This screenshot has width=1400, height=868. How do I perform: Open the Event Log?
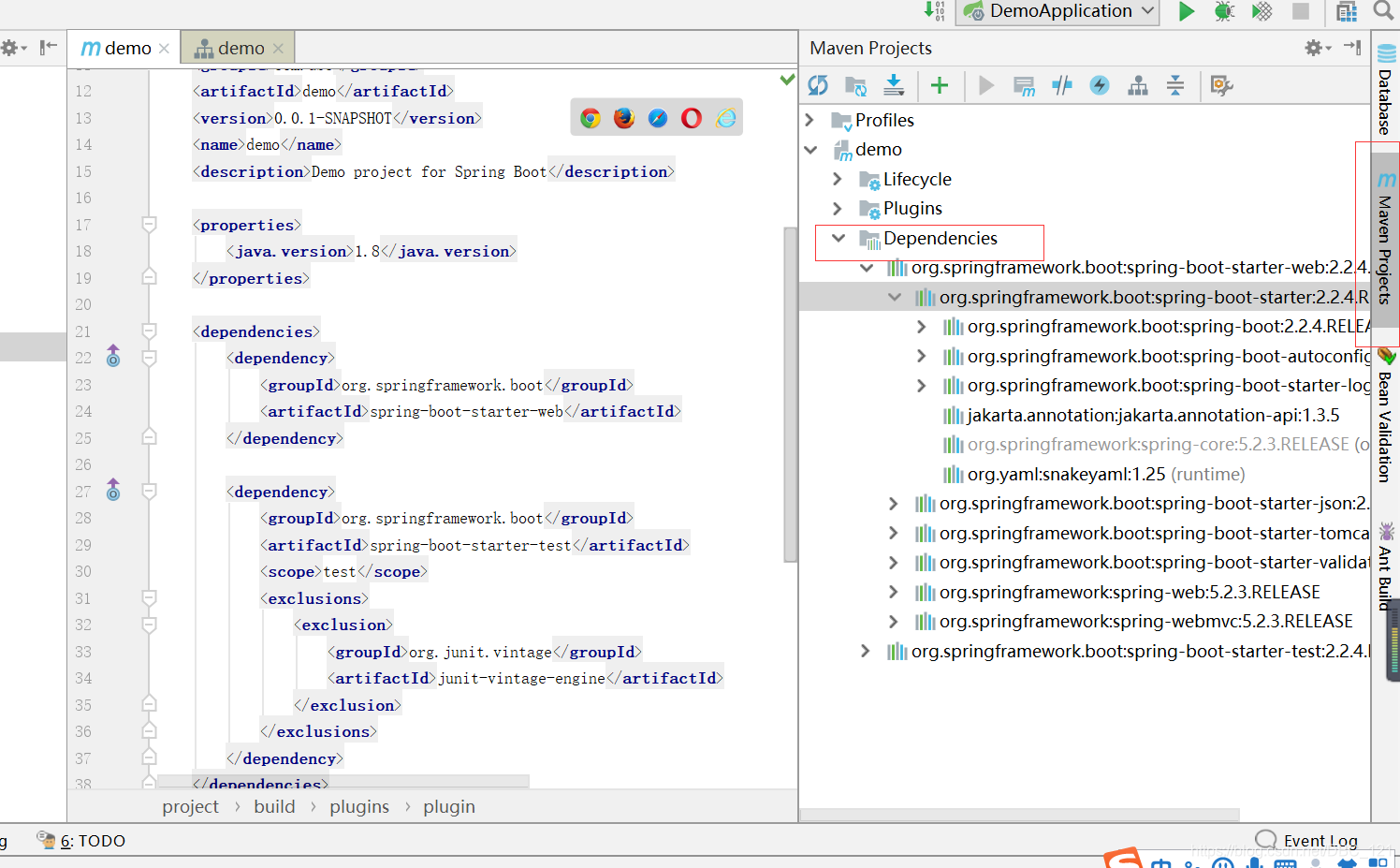click(1306, 840)
